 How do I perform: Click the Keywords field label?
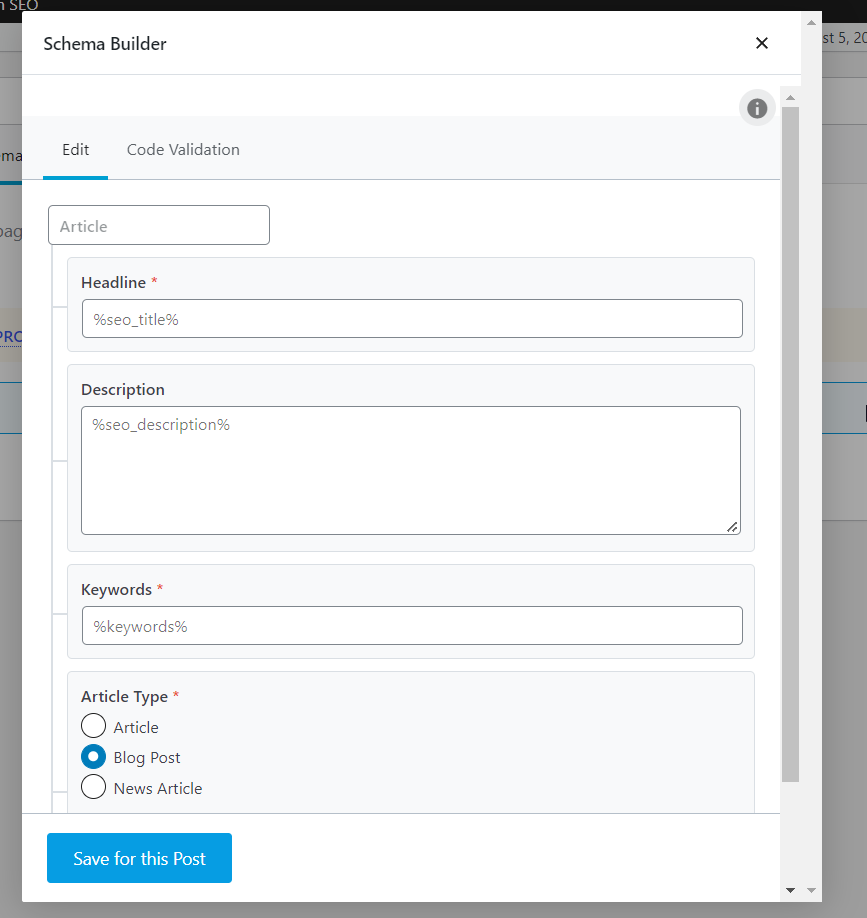pyautogui.click(x=116, y=590)
